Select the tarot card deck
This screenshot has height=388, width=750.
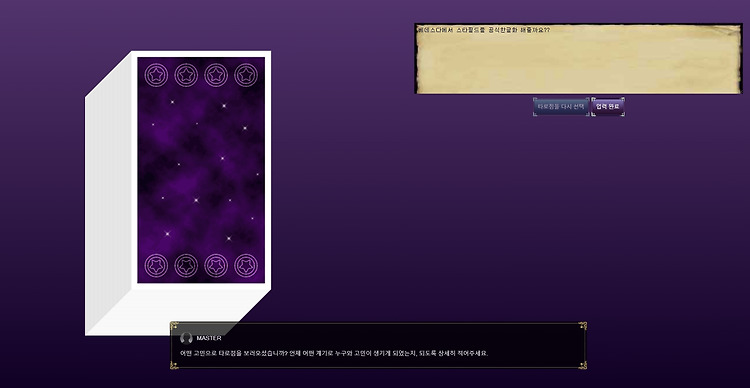point(178,193)
